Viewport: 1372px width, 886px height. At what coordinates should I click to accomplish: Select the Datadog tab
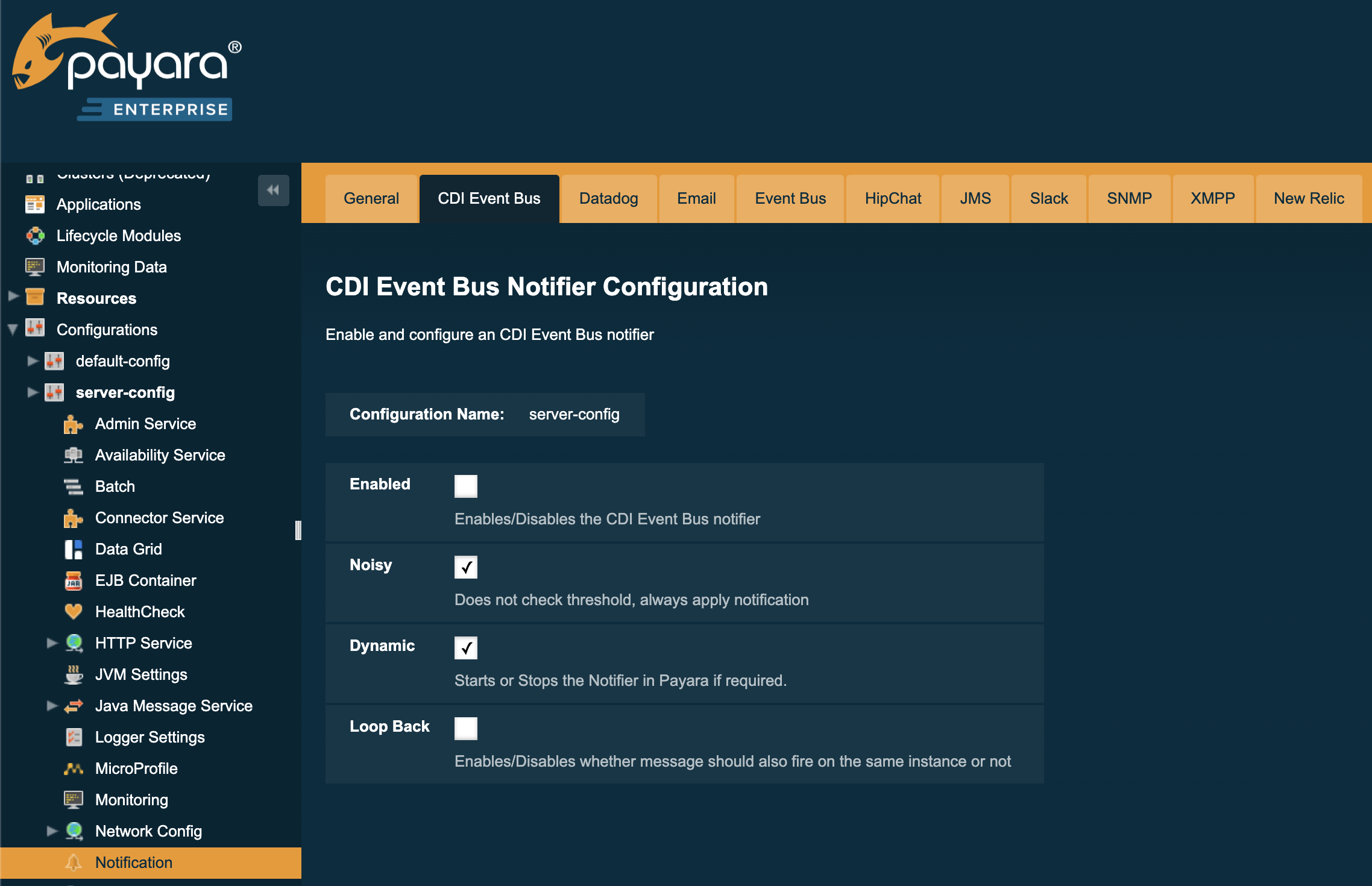pos(608,198)
